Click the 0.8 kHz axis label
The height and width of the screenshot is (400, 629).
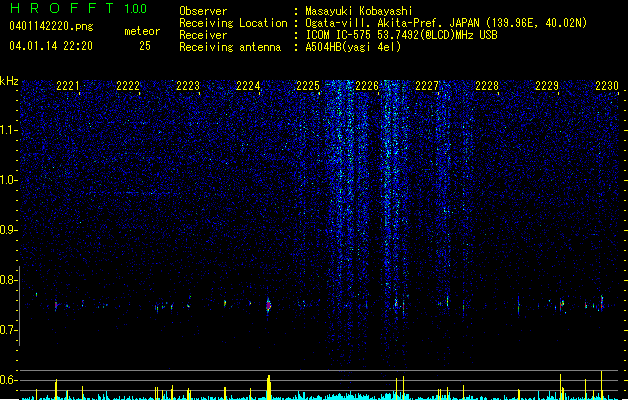[8, 280]
